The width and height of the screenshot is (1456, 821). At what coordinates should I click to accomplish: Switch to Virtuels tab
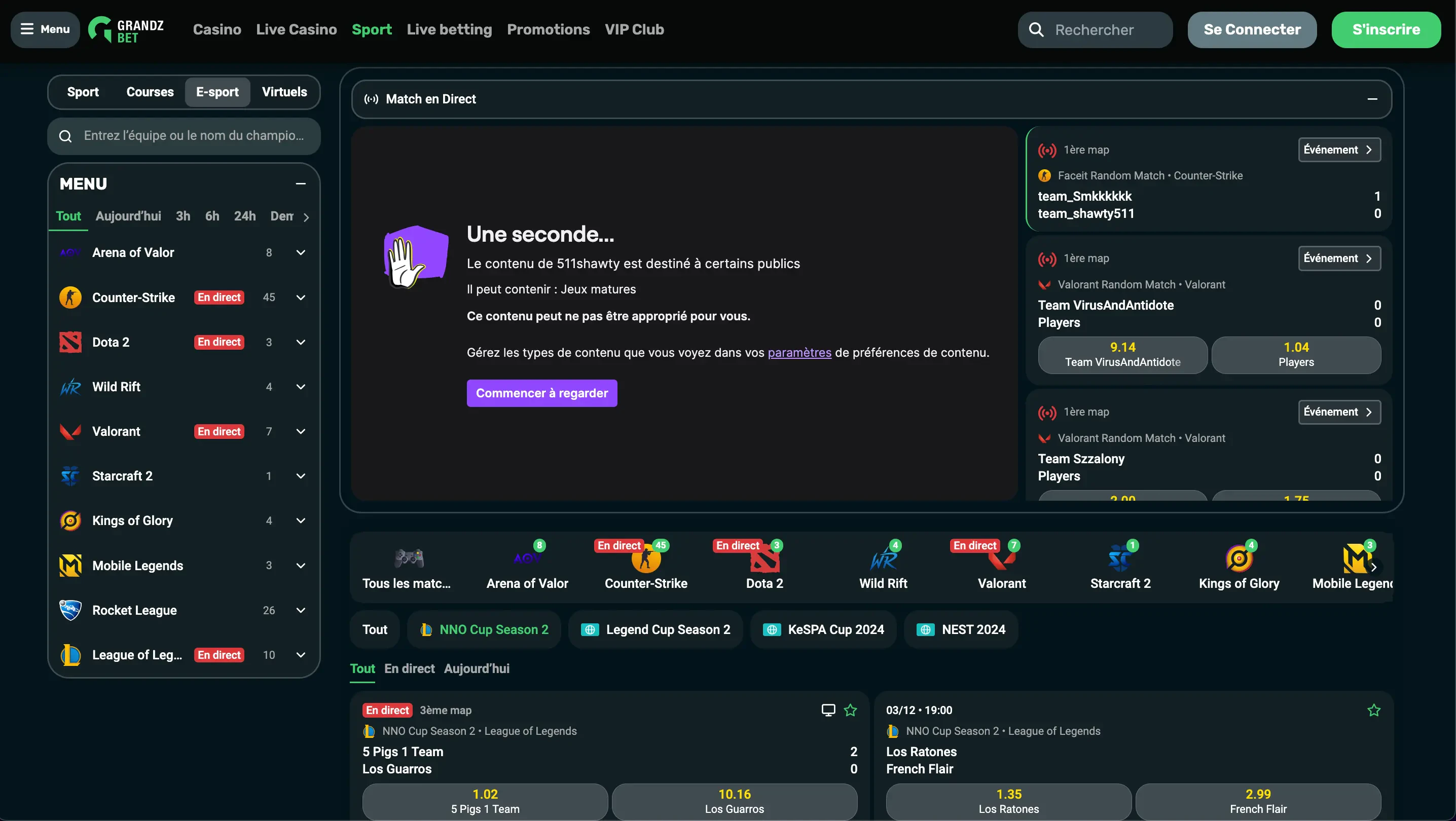point(284,92)
